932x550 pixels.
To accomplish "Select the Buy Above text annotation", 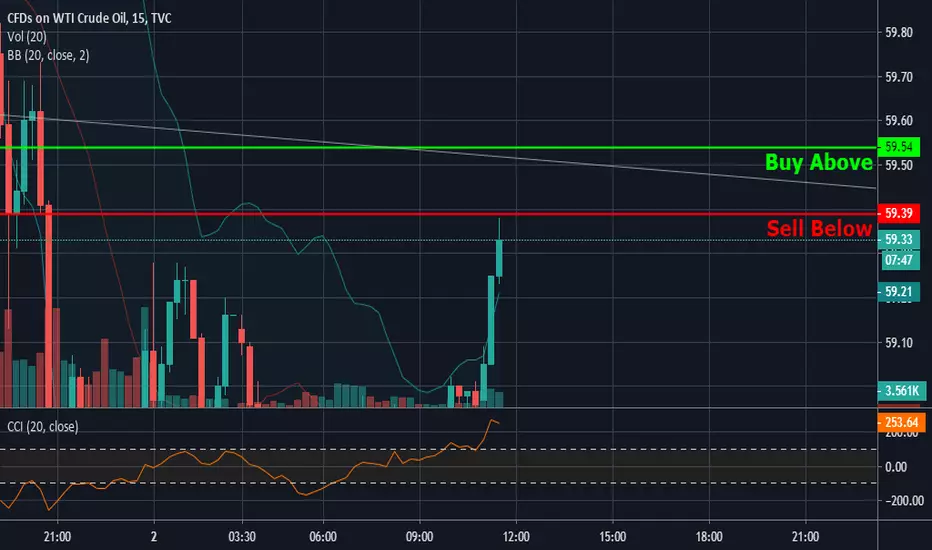I will pyautogui.click(x=818, y=162).
